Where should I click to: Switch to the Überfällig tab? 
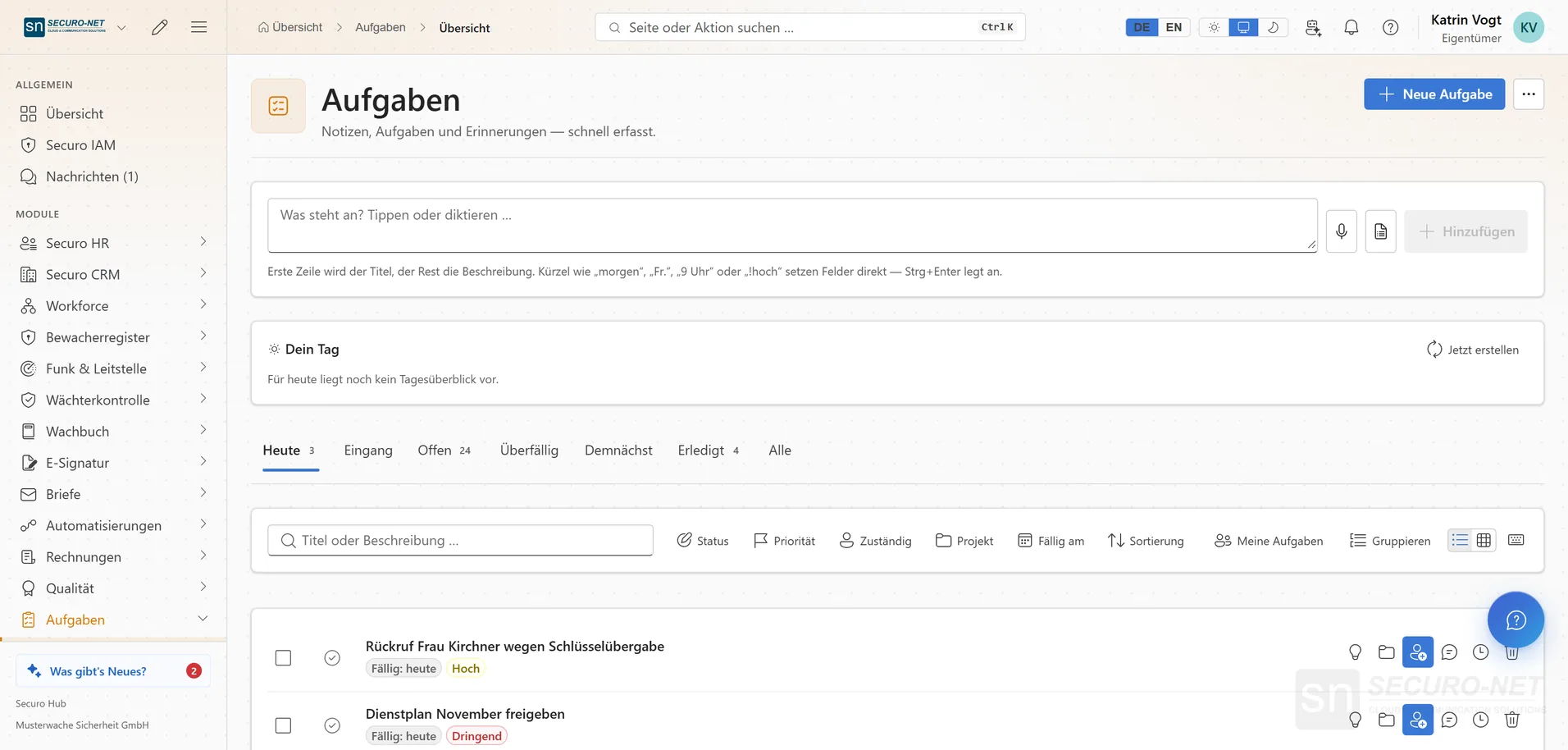[x=529, y=450]
